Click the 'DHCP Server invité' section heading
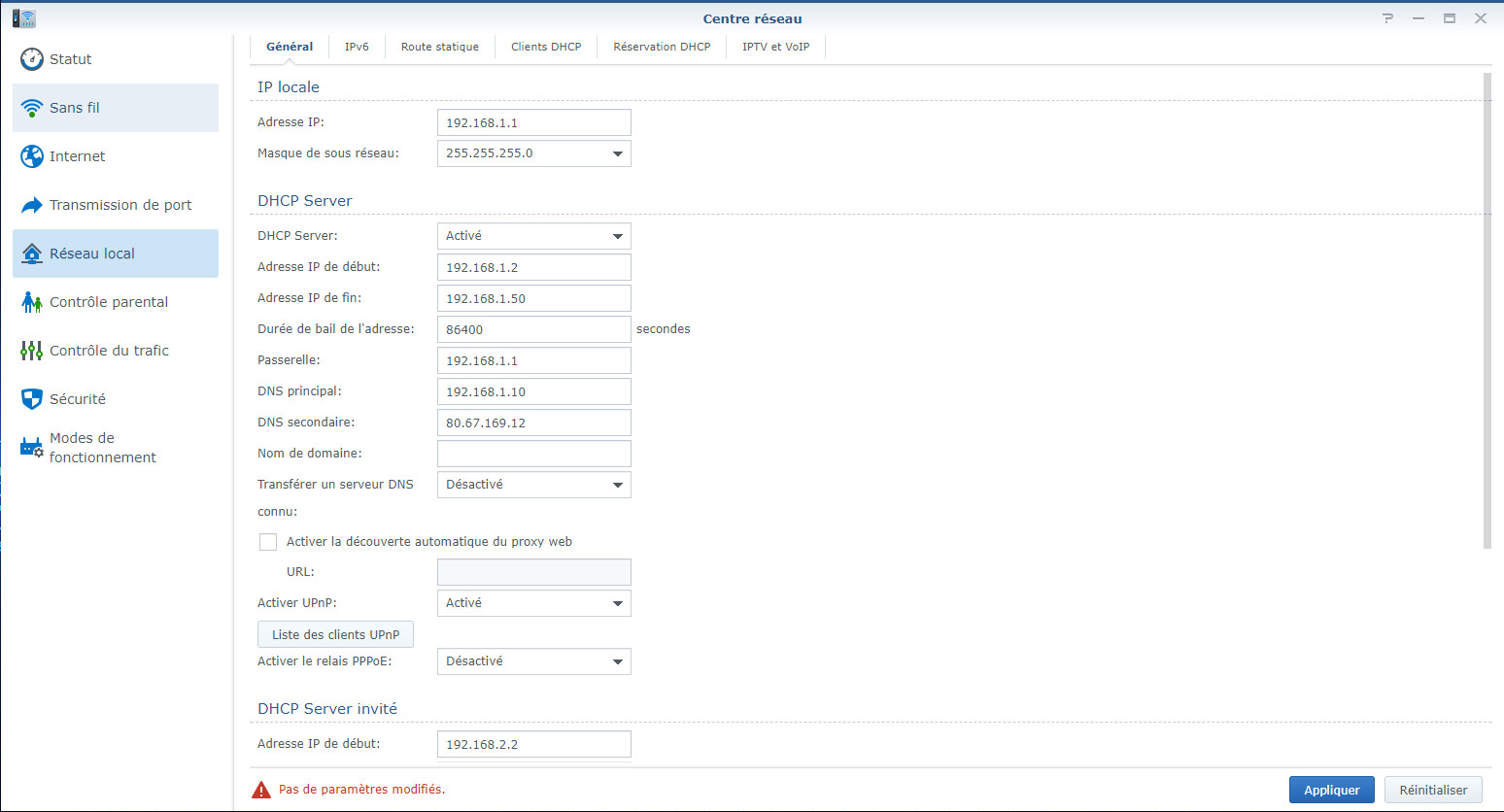Screen dimensions: 1504x812 327,709
